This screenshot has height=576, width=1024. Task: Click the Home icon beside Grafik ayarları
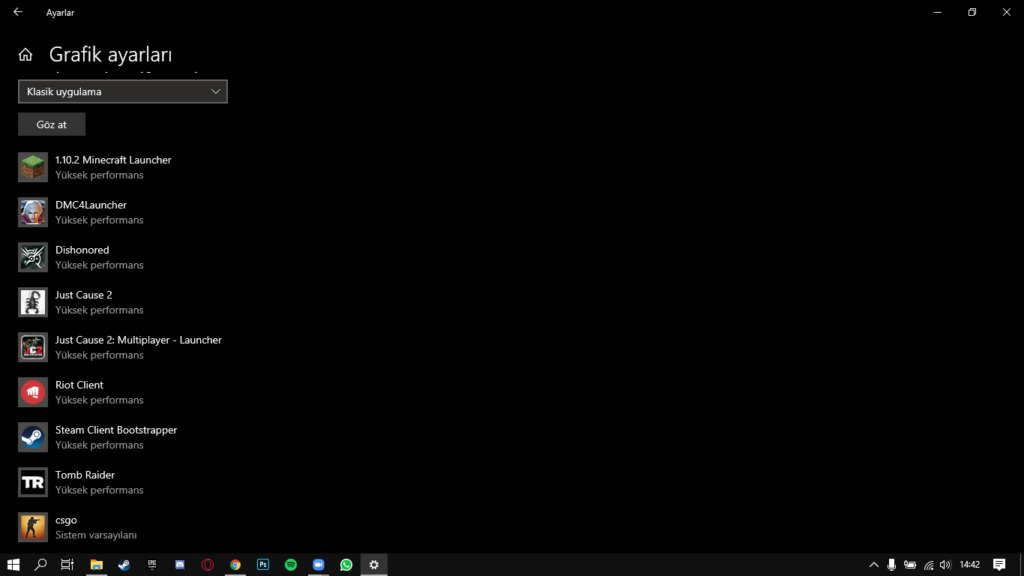click(26, 55)
